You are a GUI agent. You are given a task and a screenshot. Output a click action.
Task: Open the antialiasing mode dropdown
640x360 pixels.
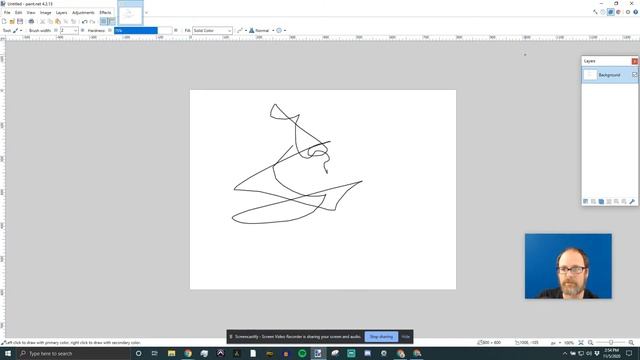pyautogui.click(x=242, y=31)
